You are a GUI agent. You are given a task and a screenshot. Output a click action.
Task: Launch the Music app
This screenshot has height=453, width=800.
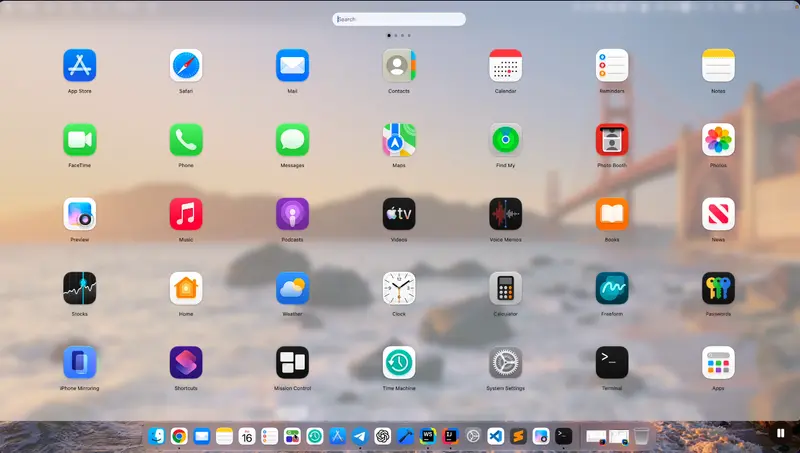186,214
